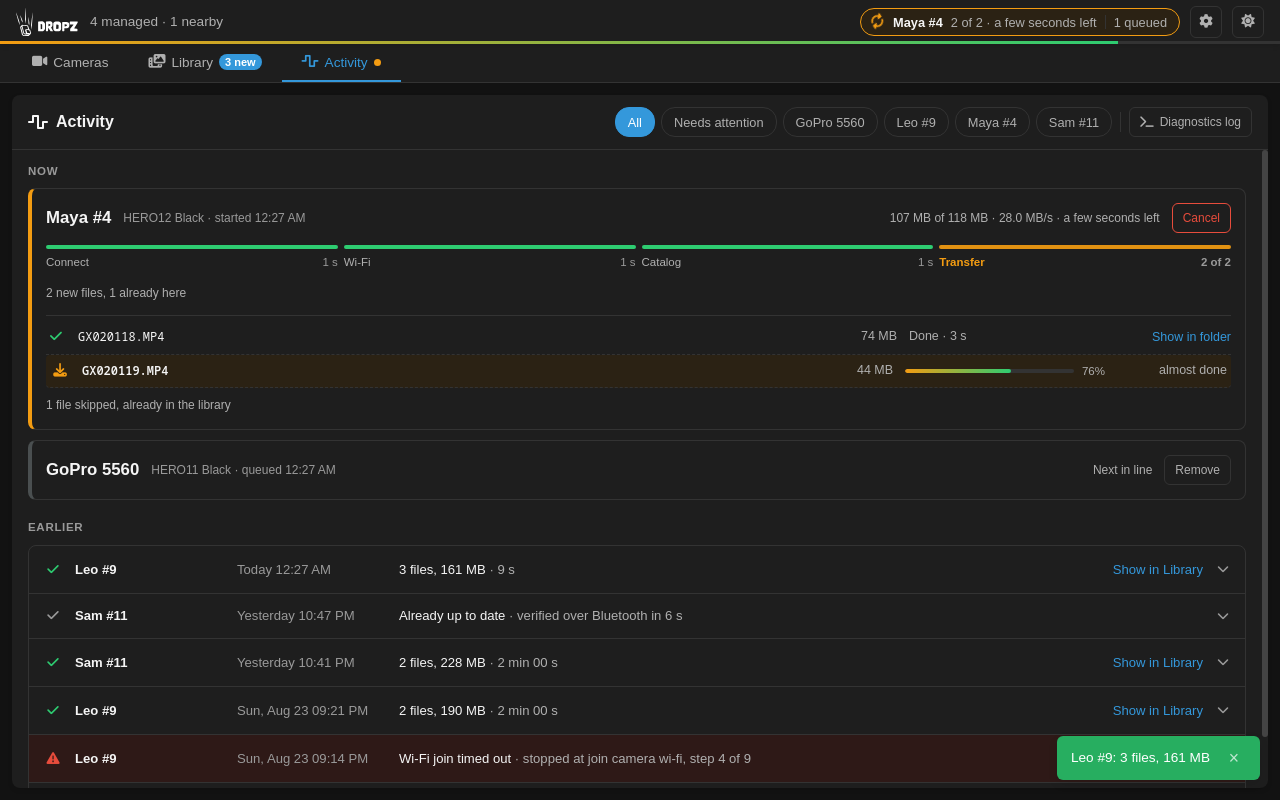Click grey checkmark on Sam #11 10:47 PM row
Screen dimensions: 1280x800
click(53, 615)
